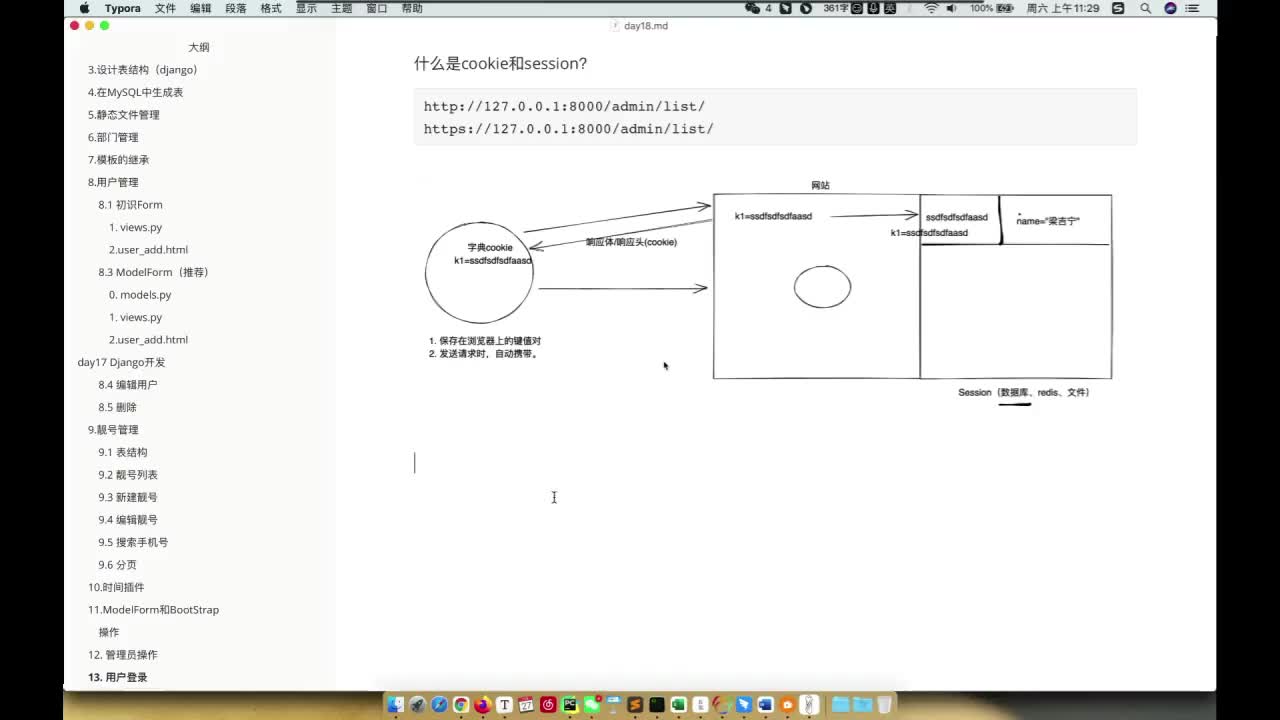This screenshot has width=1280, height=720.
Task: Jump to outline item 3.设计表结构（django）
Action: [x=142, y=70]
